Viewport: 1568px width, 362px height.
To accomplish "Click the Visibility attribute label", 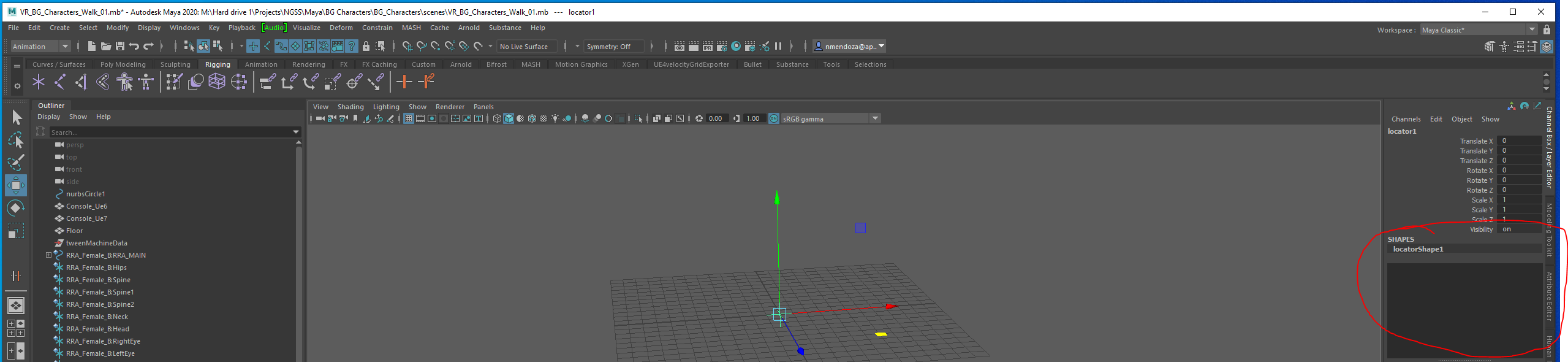I will [x=1481, y=229].
